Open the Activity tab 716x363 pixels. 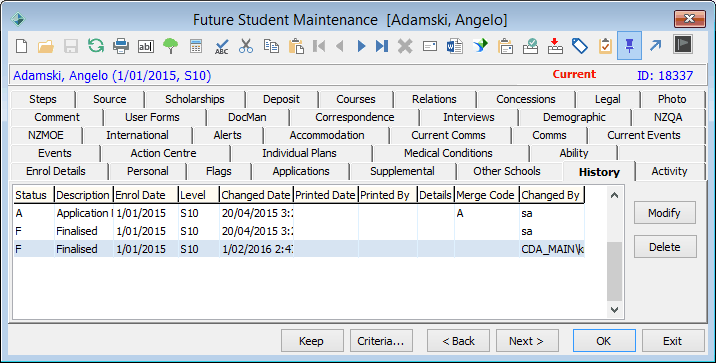tap(669, 171)
